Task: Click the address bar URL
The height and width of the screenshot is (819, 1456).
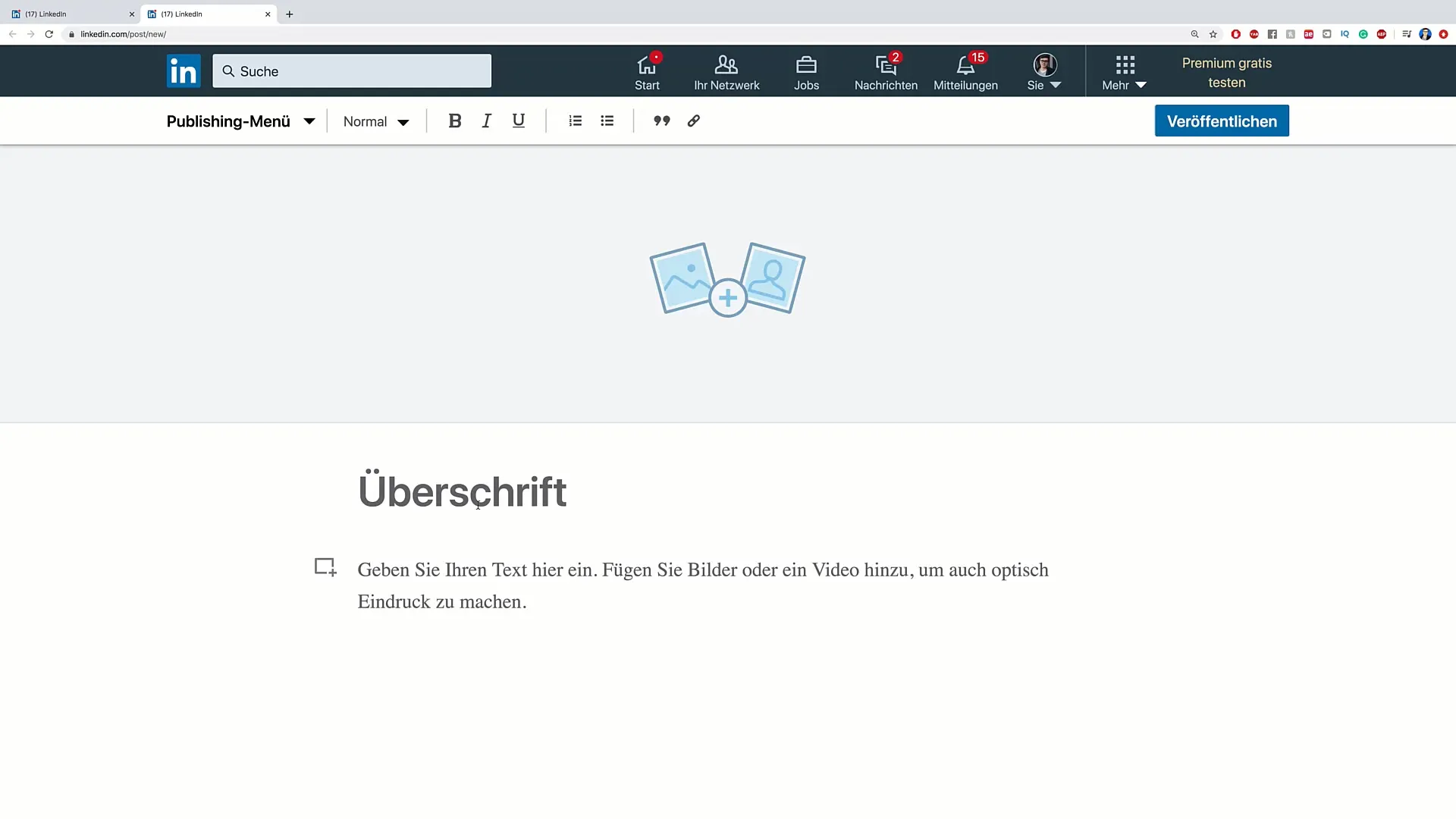Action: pyautogui.click(x=124, y=34)
